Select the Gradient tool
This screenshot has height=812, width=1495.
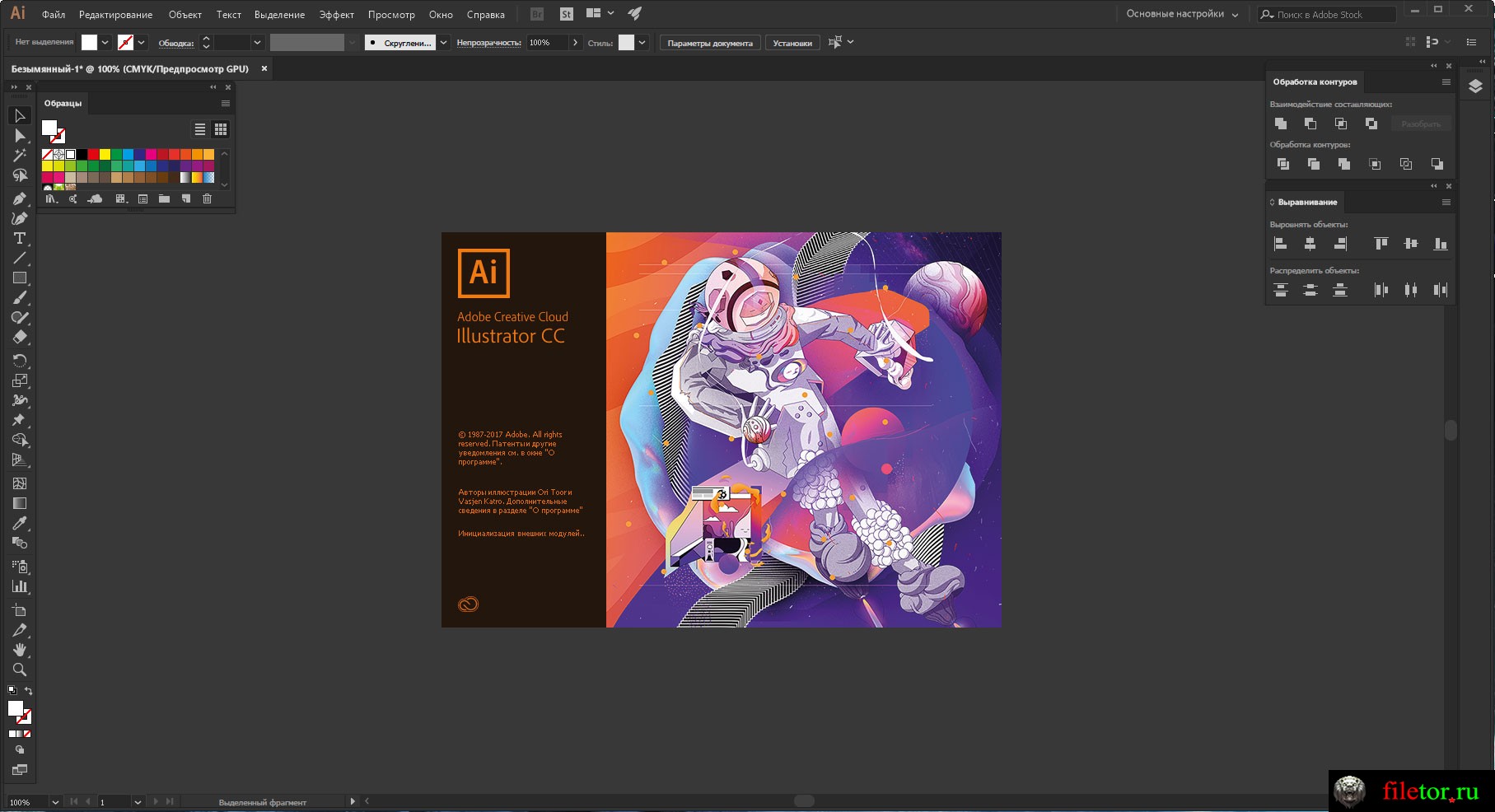pyautogui.click(x=20, y=503)
